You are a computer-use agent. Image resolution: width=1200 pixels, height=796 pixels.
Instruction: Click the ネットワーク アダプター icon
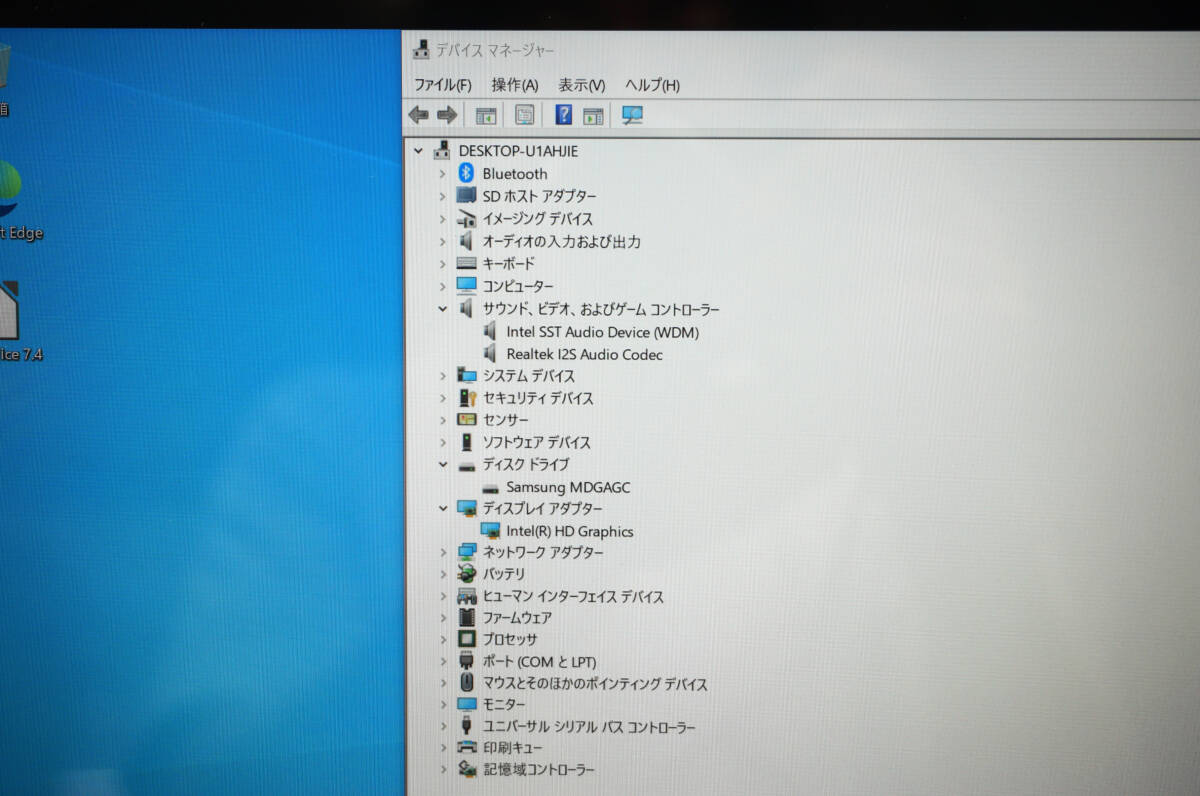coord(466,552)
